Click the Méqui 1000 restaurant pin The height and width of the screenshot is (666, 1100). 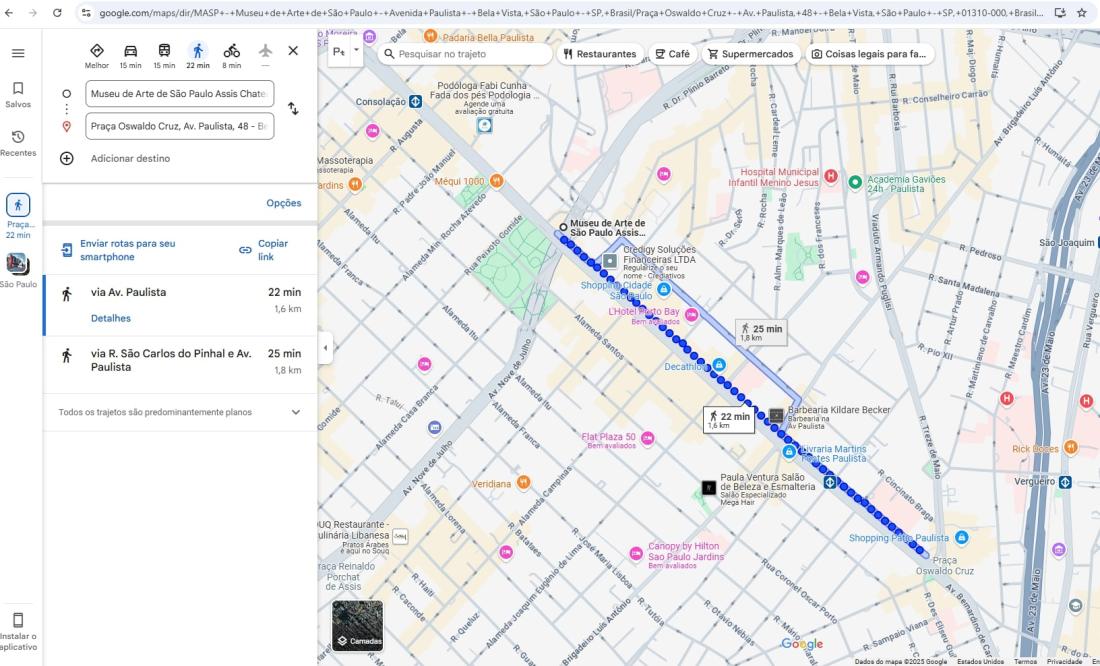tap(497, 180)
